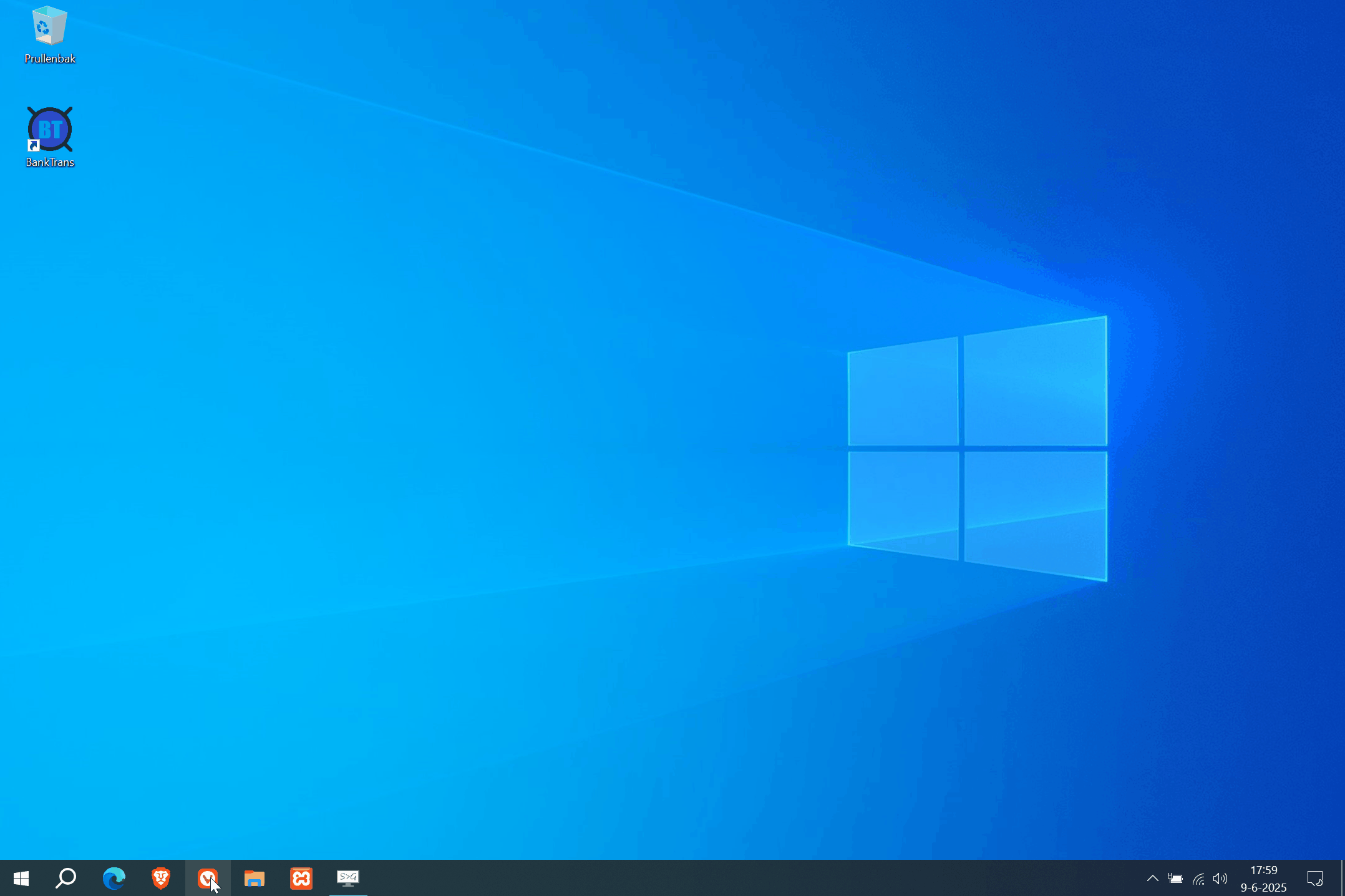Open Vivaldi browser from the taskbar

point(207,879)
